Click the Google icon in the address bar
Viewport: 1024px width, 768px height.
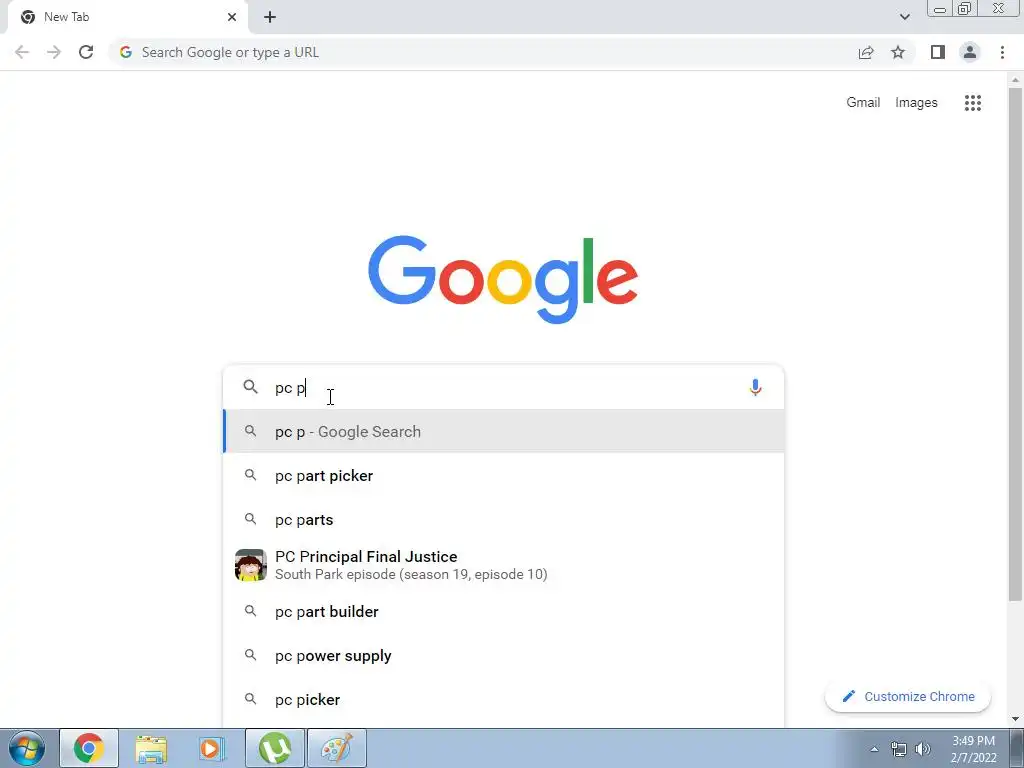[x=126, y=52]
